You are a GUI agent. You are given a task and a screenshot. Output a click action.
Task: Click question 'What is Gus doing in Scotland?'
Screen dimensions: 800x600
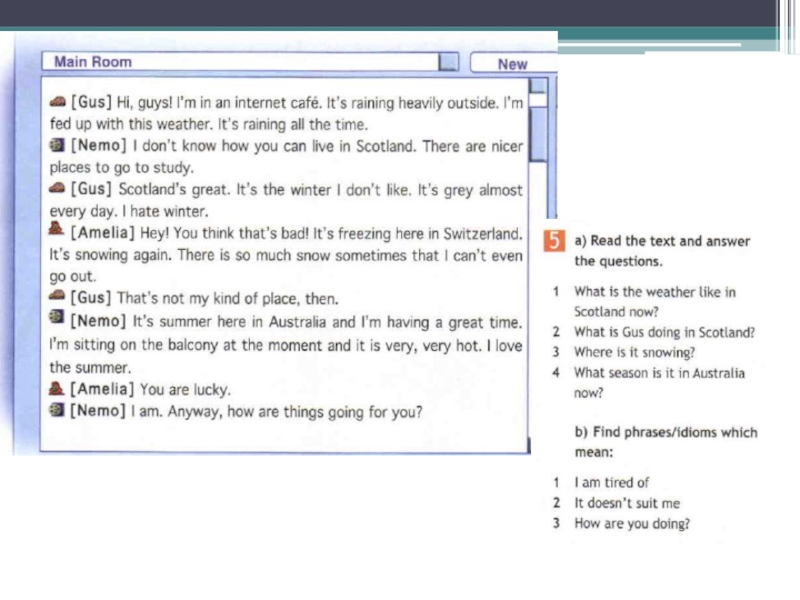tap(664, 332)
